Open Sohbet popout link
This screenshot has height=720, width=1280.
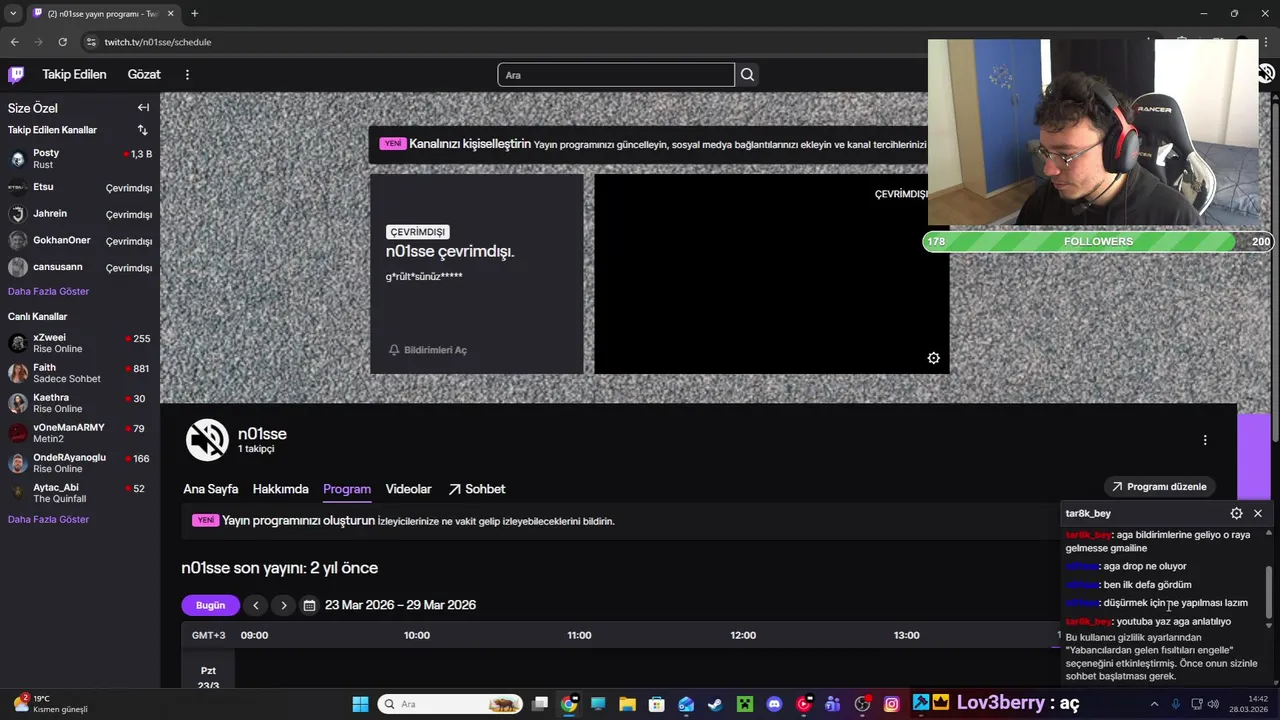click(x=476, y=489)
